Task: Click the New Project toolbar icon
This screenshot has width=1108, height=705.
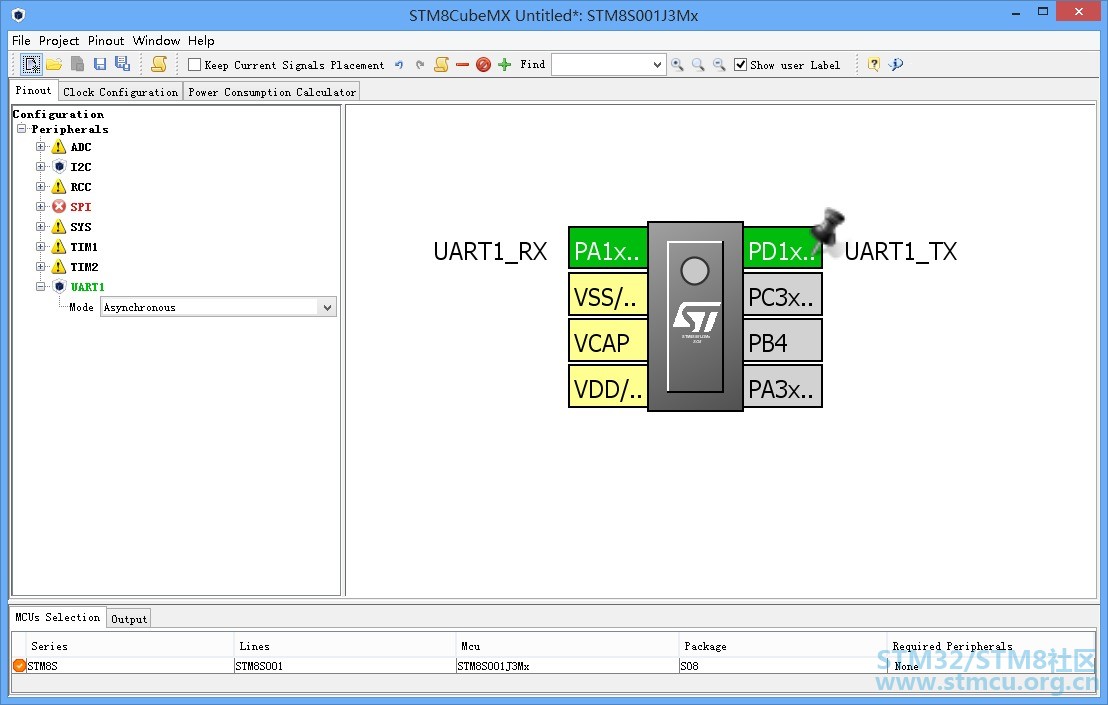Action: [x=31, y=64]
